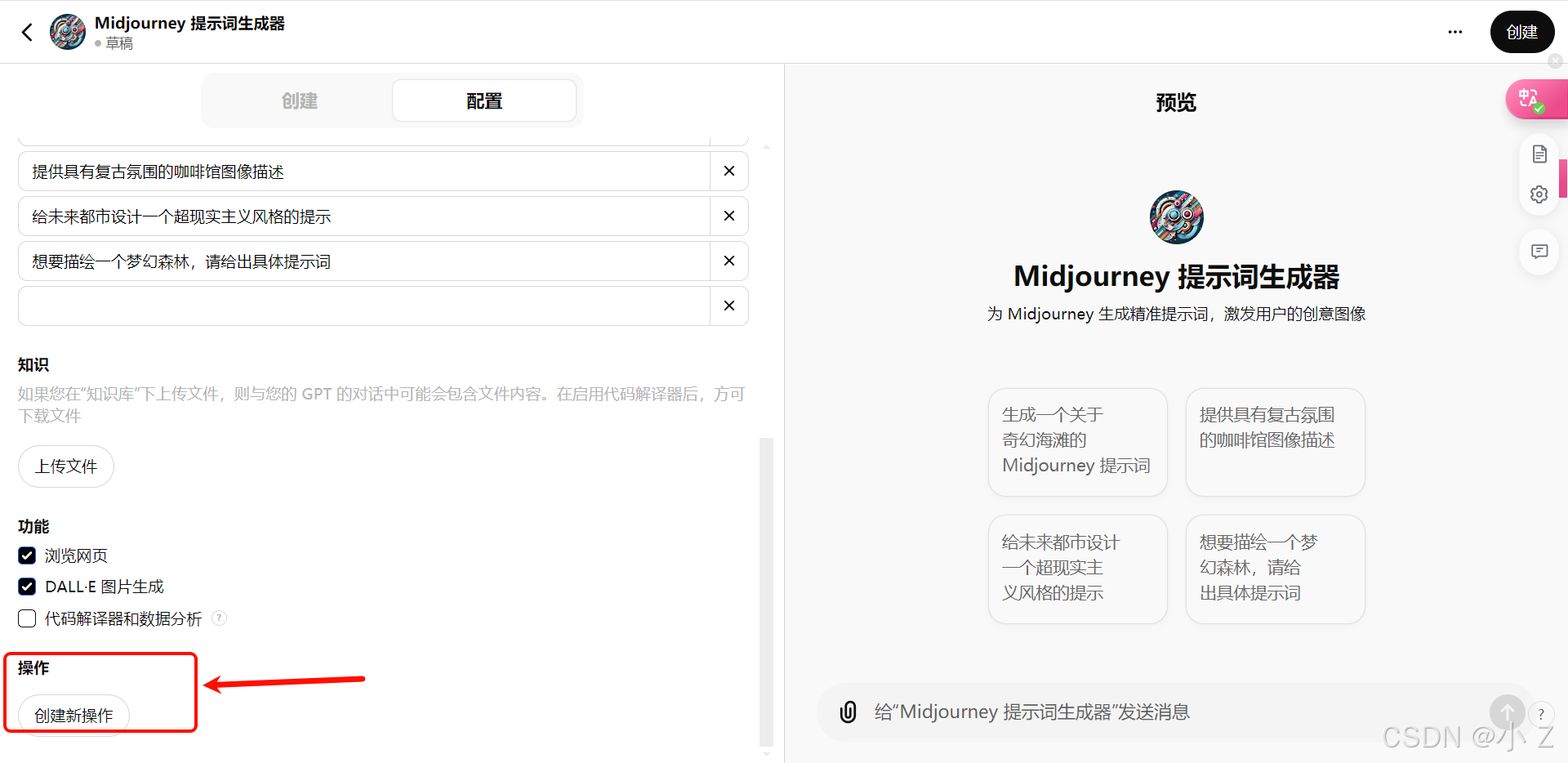Edit the 给未来都市设计一个超现实主义风格的提示 field
This screenshot has width=1568, height=763.
364,216
